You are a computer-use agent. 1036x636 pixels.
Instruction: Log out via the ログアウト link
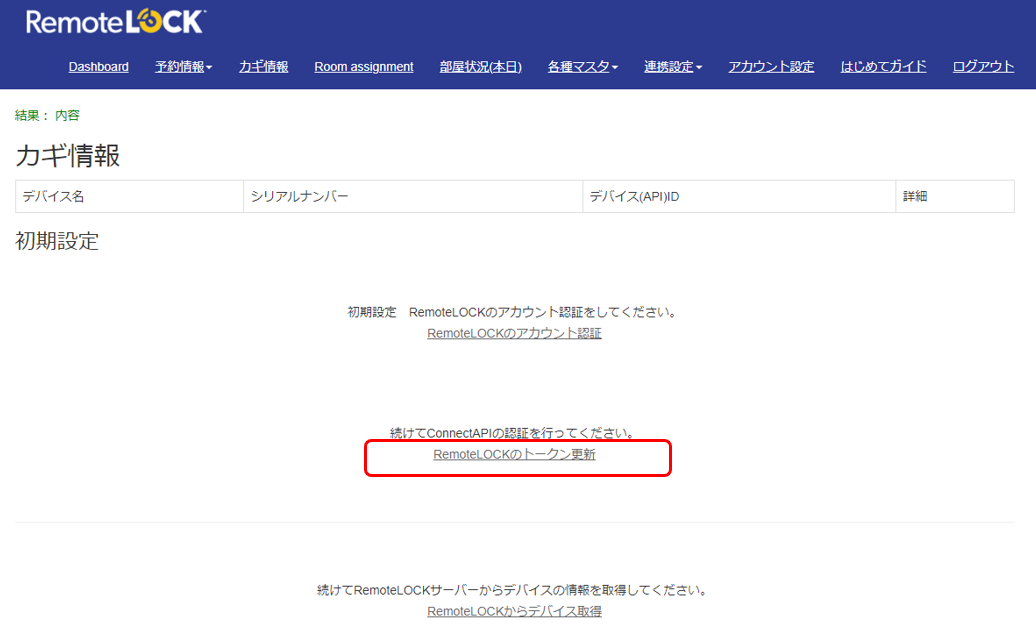983,67
